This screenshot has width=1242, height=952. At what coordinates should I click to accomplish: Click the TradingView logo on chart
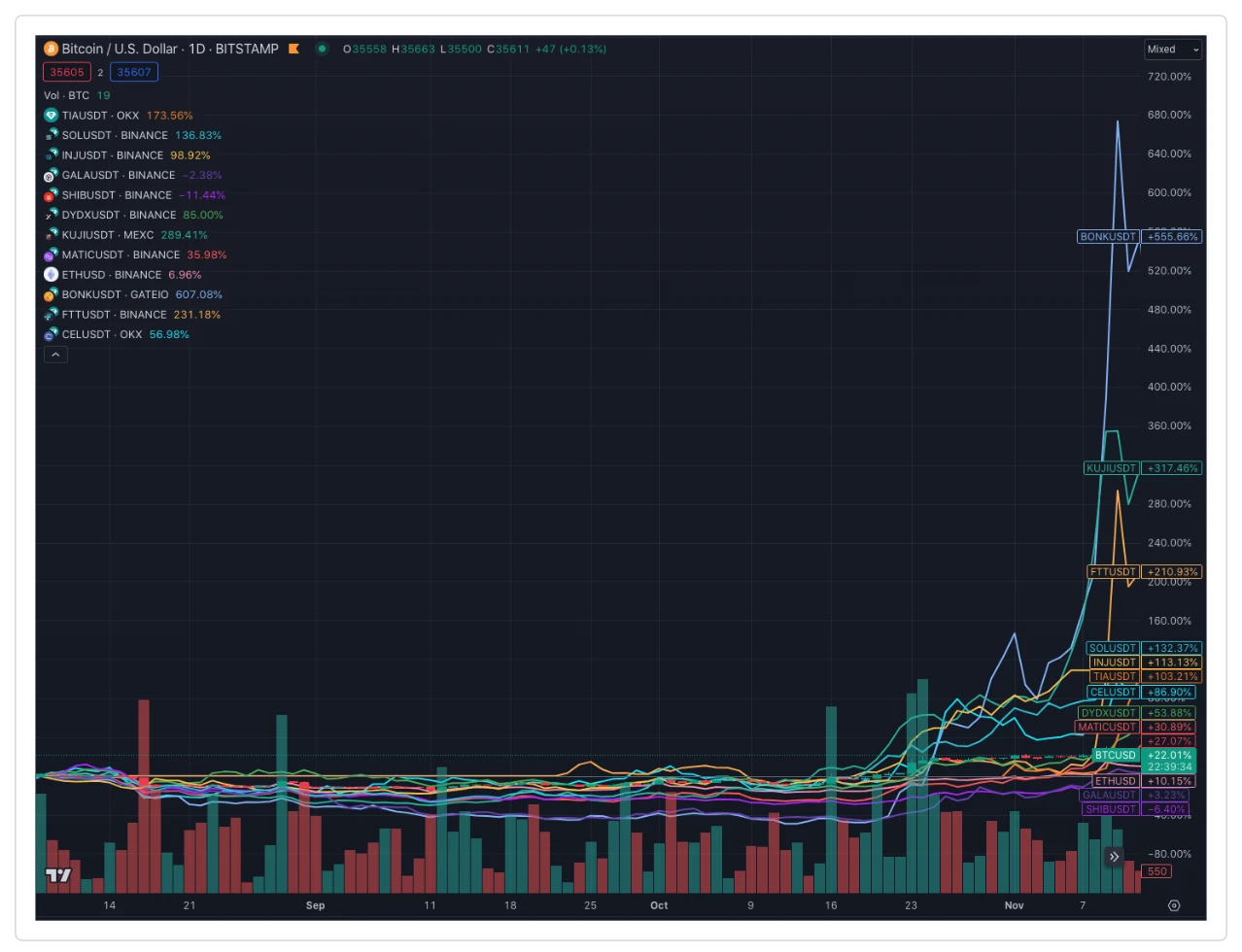point(58,875)
